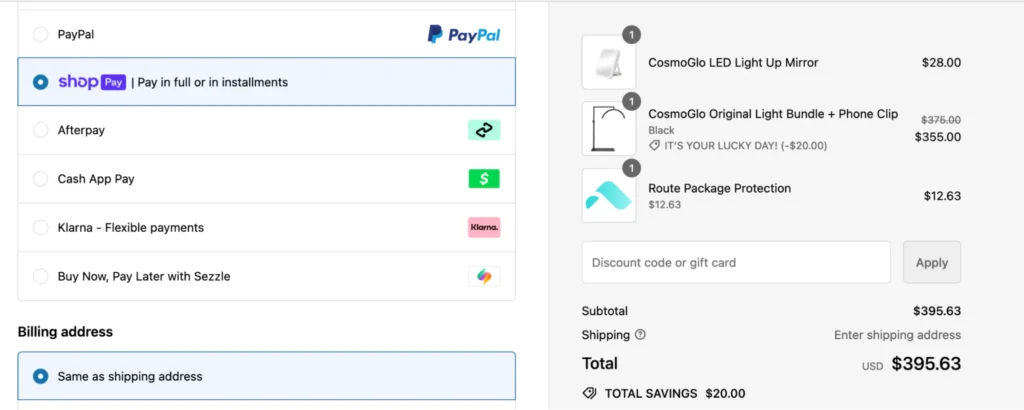Open the CosmoGlo LED Light Up Mirror thumbnail
This screenshot has width=1024, height=410.
point(609,63)
